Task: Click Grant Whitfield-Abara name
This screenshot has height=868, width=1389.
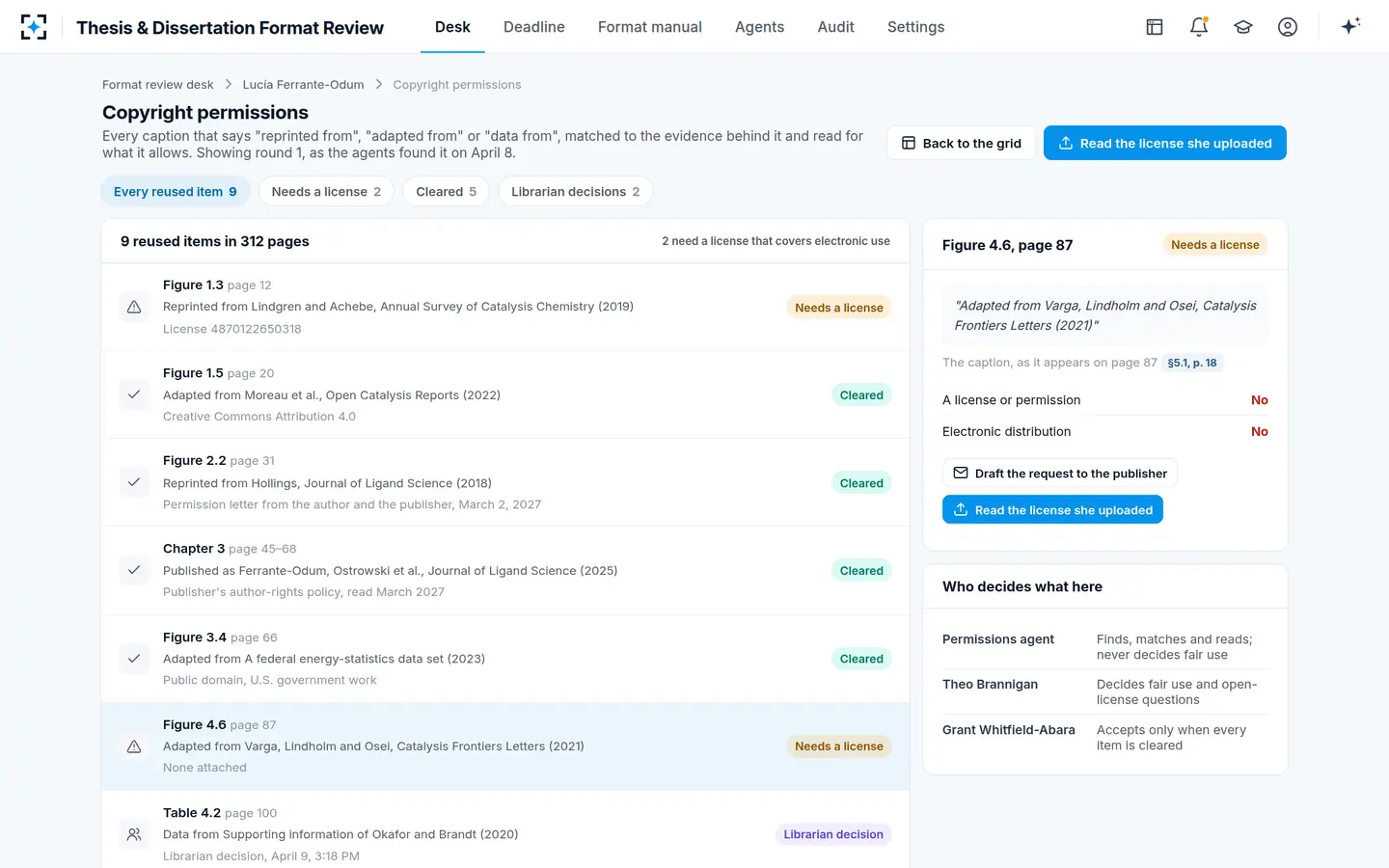Action: tap(1008, 730)
